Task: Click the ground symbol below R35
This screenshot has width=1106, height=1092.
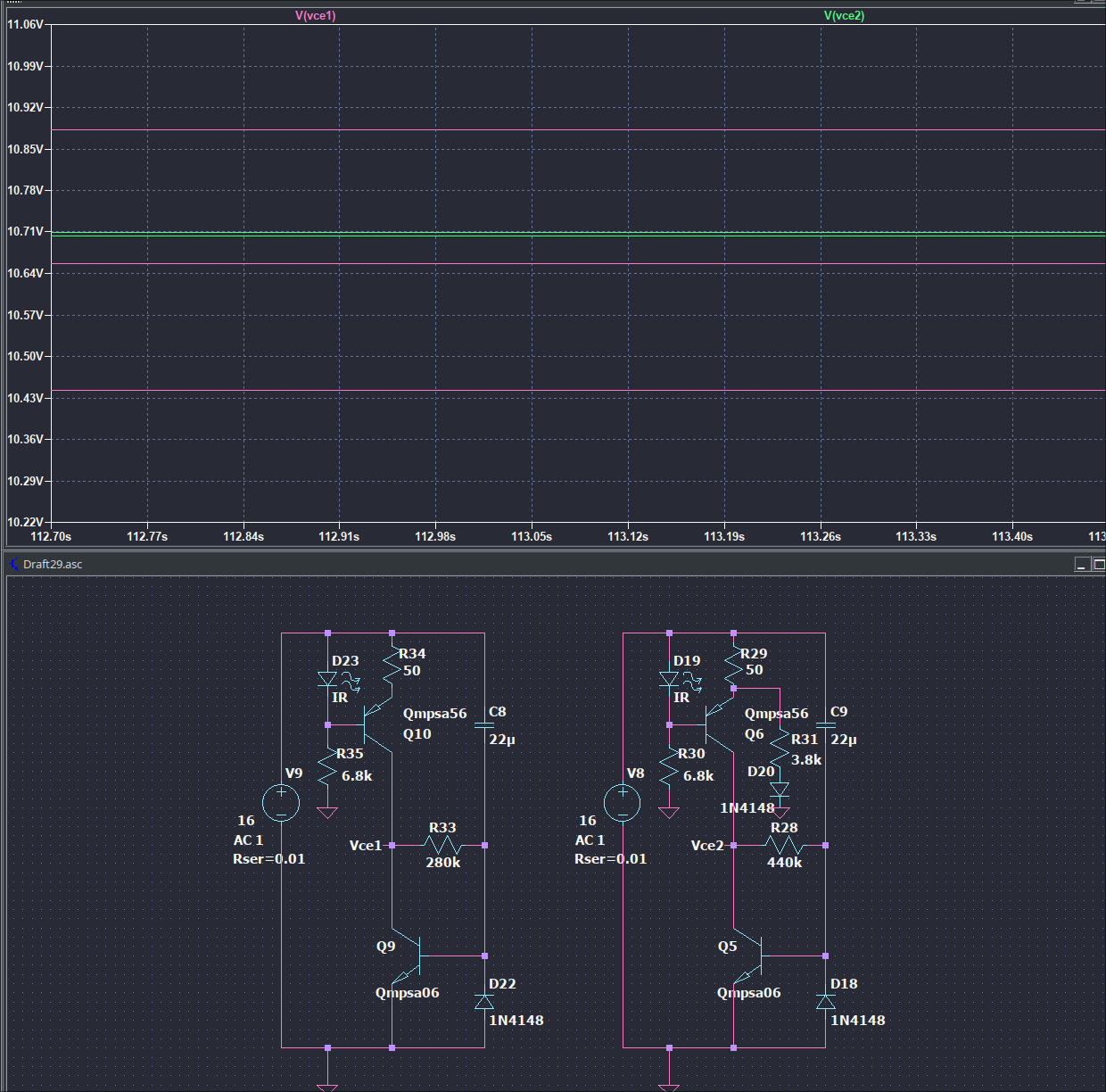Action: click(327, 813)
